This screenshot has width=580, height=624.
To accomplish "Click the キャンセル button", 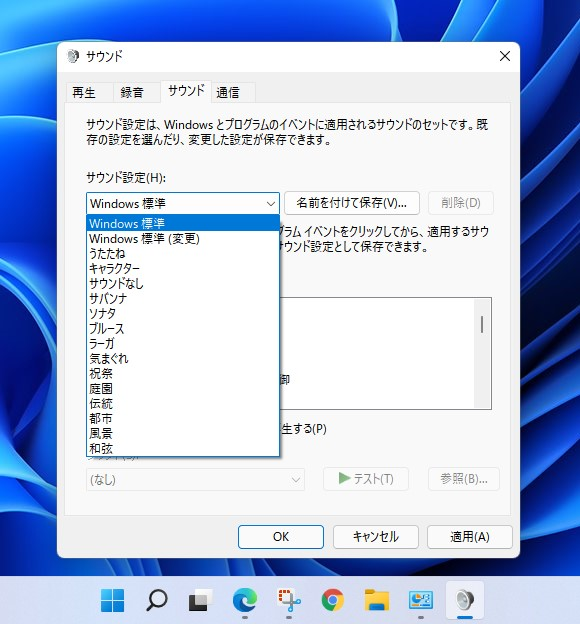I will click(375, 537).
